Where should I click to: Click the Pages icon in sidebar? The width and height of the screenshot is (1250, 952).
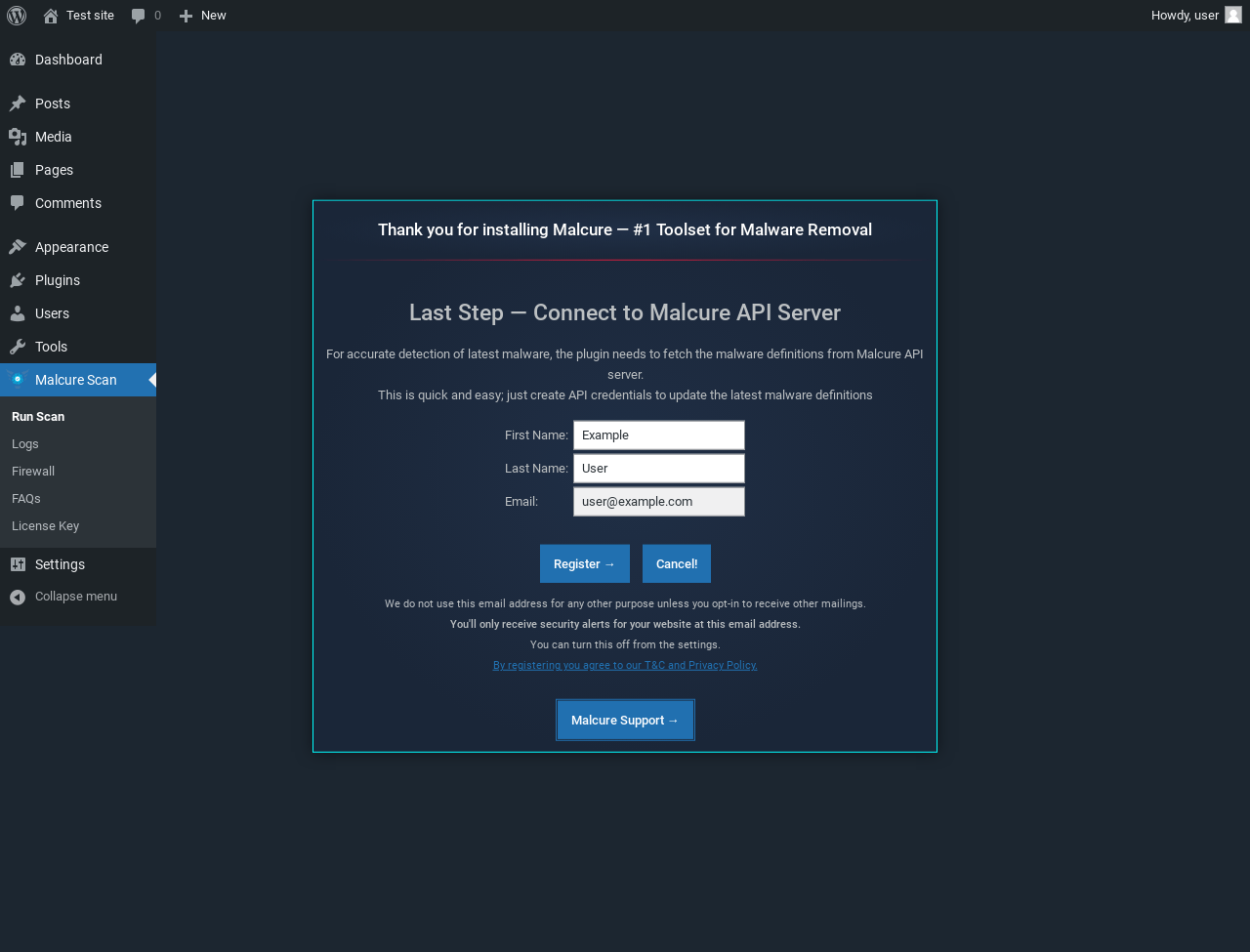(18, 170)
